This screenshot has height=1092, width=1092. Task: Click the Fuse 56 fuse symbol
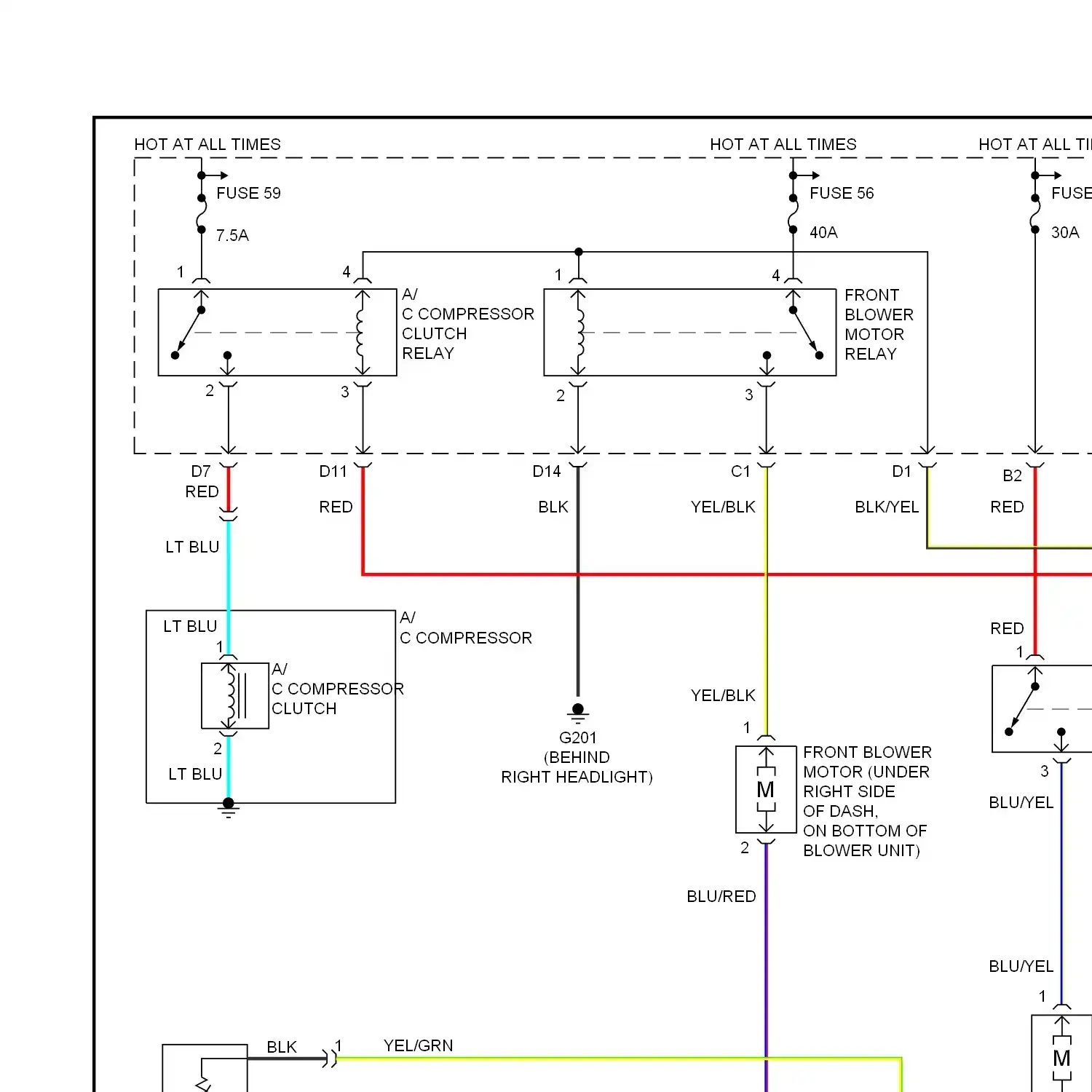pos(793,214)
